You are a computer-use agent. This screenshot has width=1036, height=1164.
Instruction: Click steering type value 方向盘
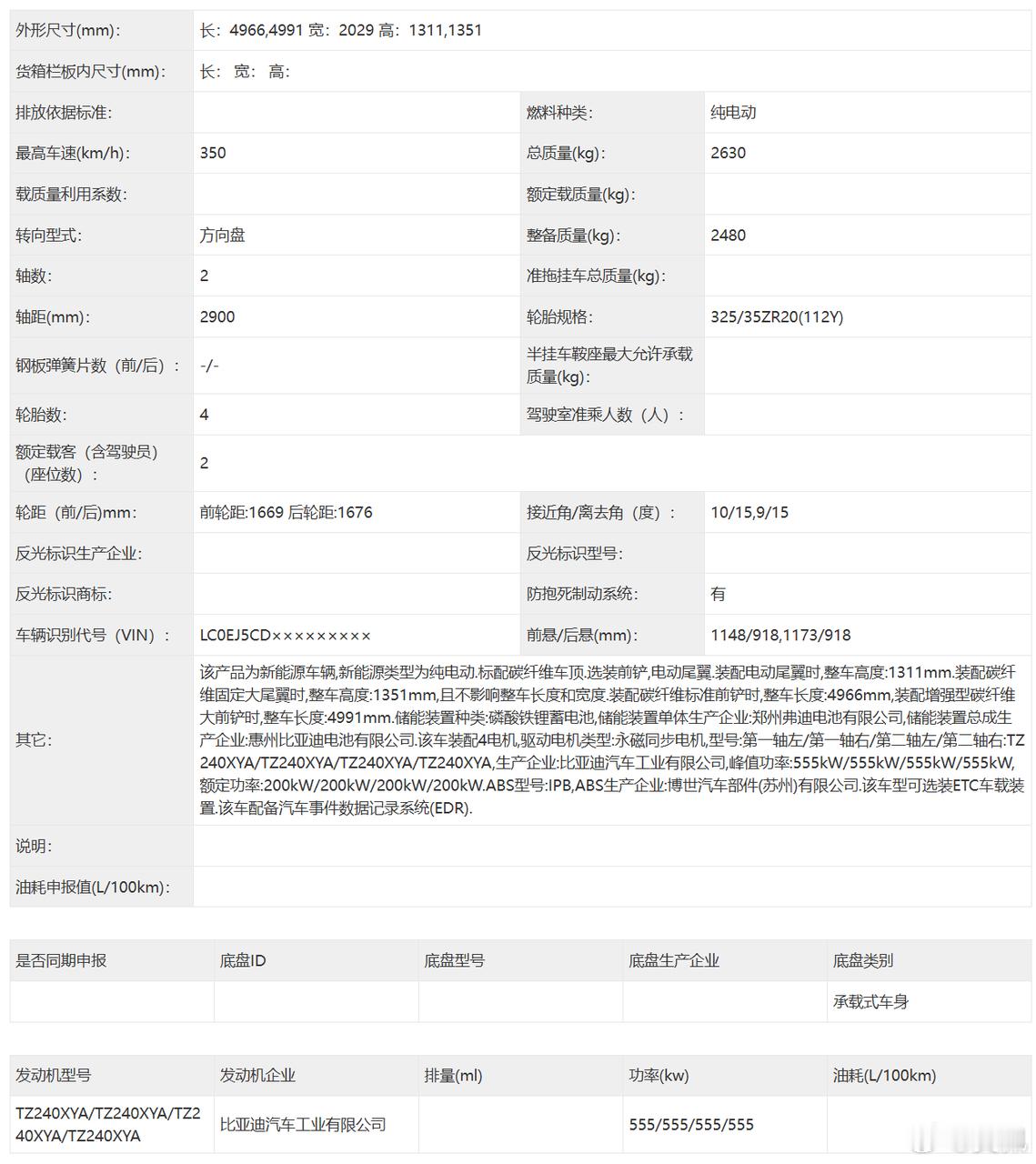pyautogui.click(x=223, y=235)
